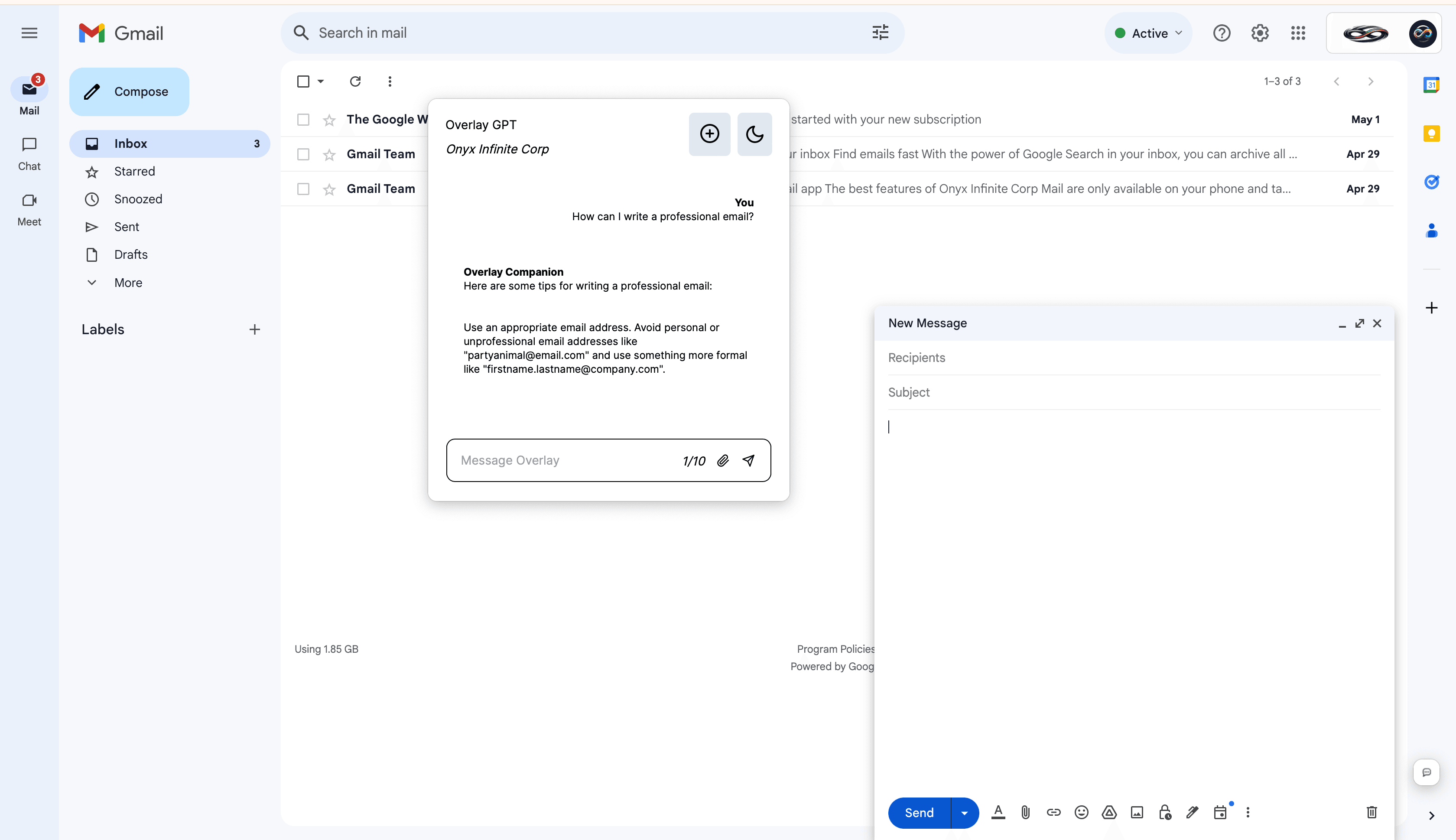Click the Overlay GPT compose/add icon

coord(709,133)
